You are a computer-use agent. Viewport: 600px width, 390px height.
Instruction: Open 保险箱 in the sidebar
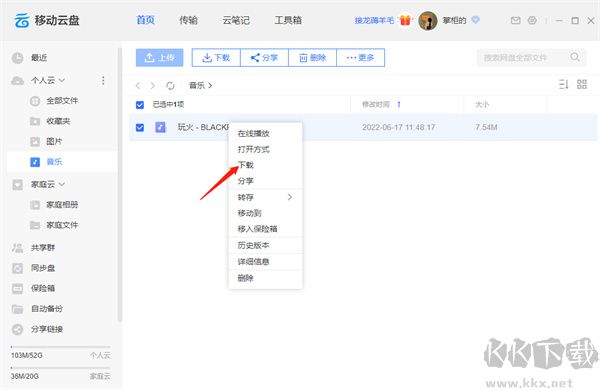tap(43, 288)
